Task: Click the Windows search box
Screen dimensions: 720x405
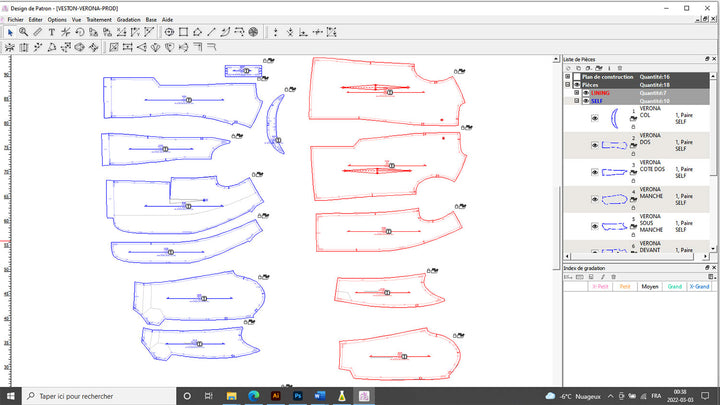Action: point(99,396)
